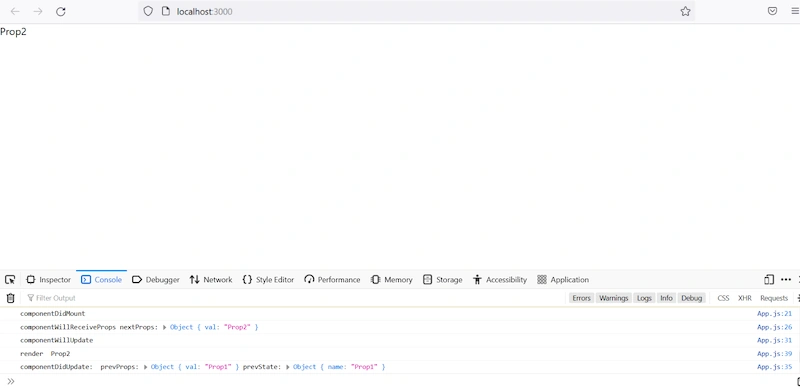This screenshot has width=800, height=389.
Task: Switch to the Console tab
Action: pyautogui.click(x=102, y=280)
